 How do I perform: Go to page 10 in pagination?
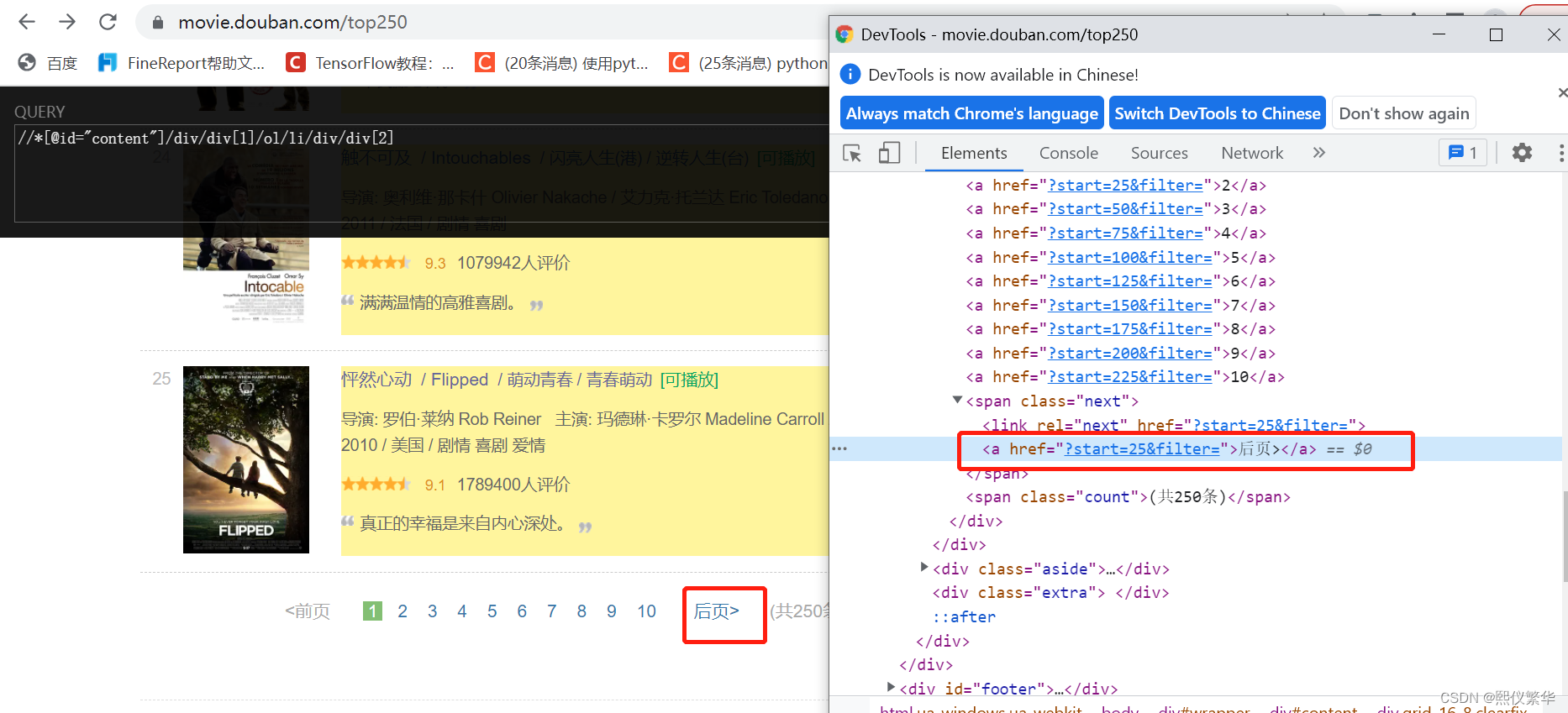click(x=646, y=611)
